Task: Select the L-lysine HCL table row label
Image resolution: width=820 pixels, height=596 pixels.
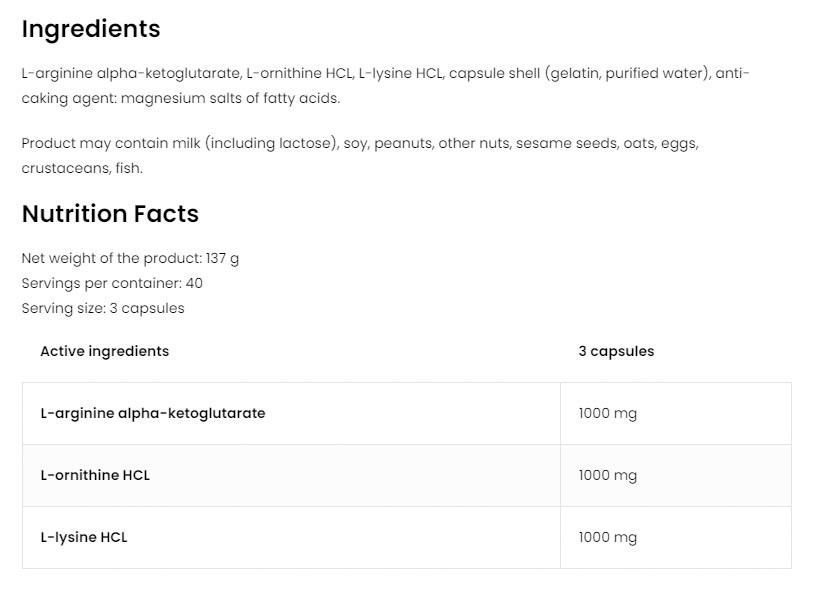Action: 84,537
